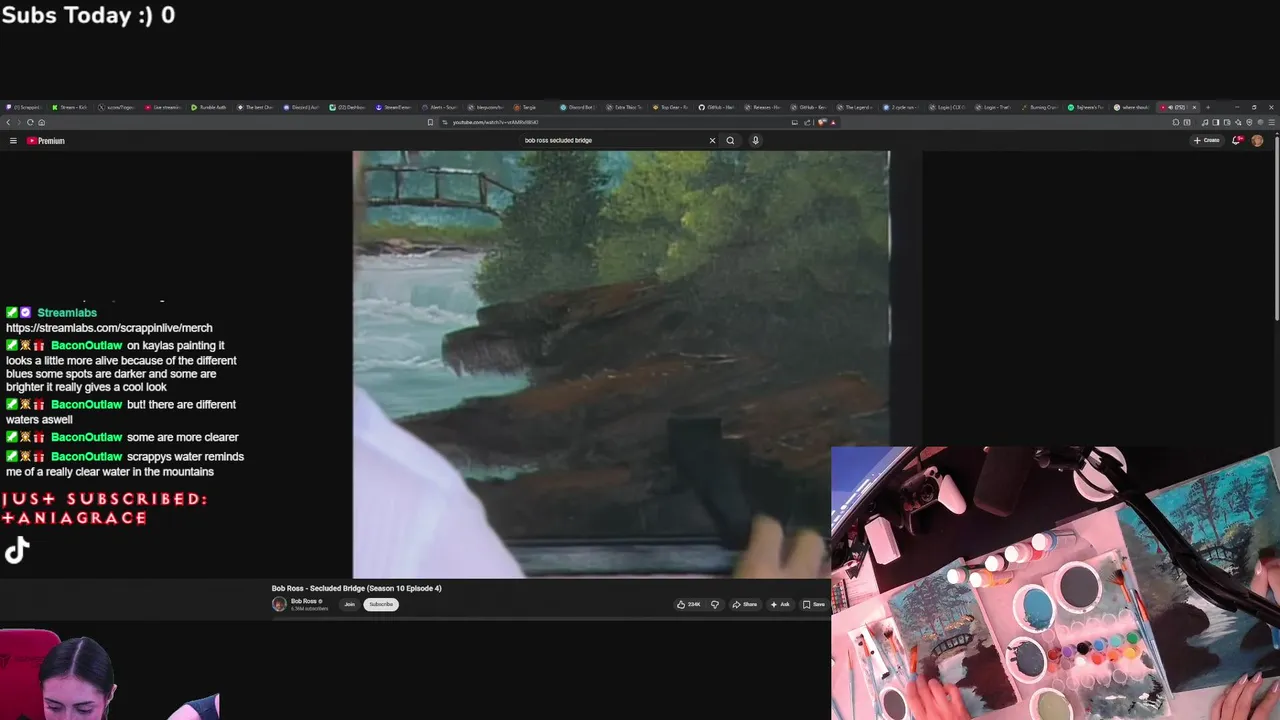This screenshot has width=1280, height=720.
Task: Like the Bob Ross video
Action: pyautogui.click(x=688, y=604)
